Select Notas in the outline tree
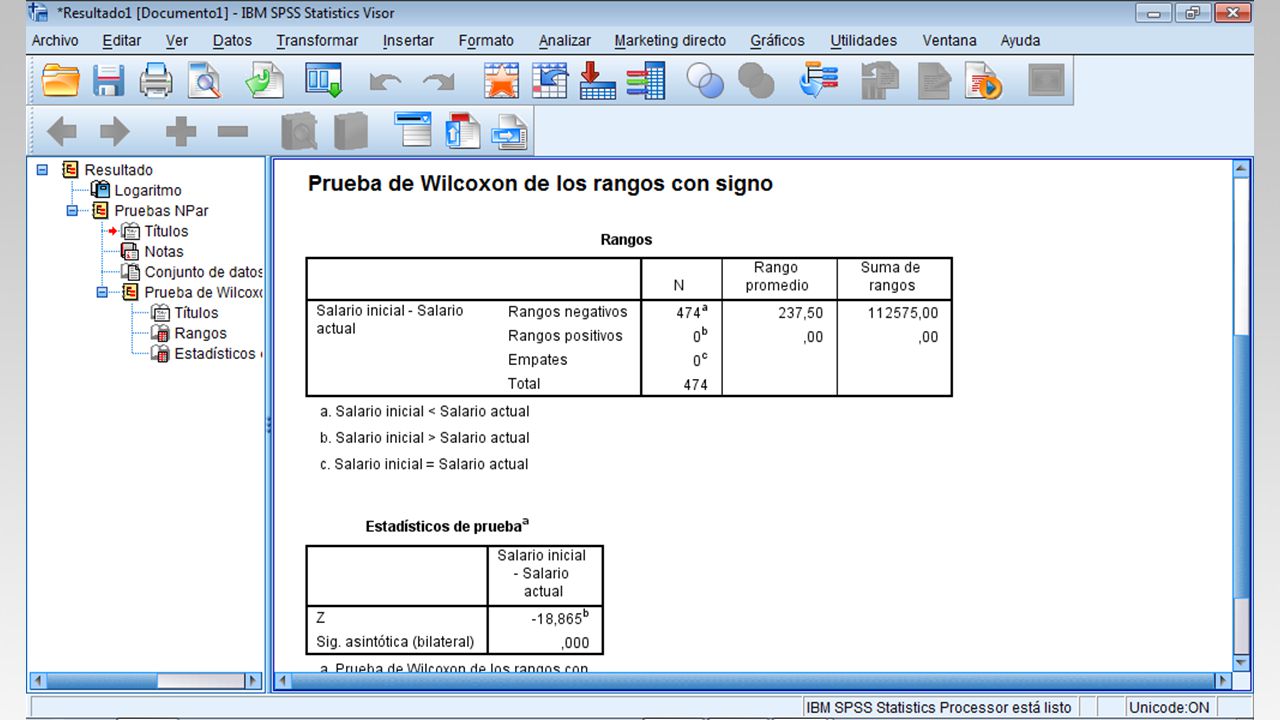The height and width of the screenshot is (720, 1280). tap(164, 252)
